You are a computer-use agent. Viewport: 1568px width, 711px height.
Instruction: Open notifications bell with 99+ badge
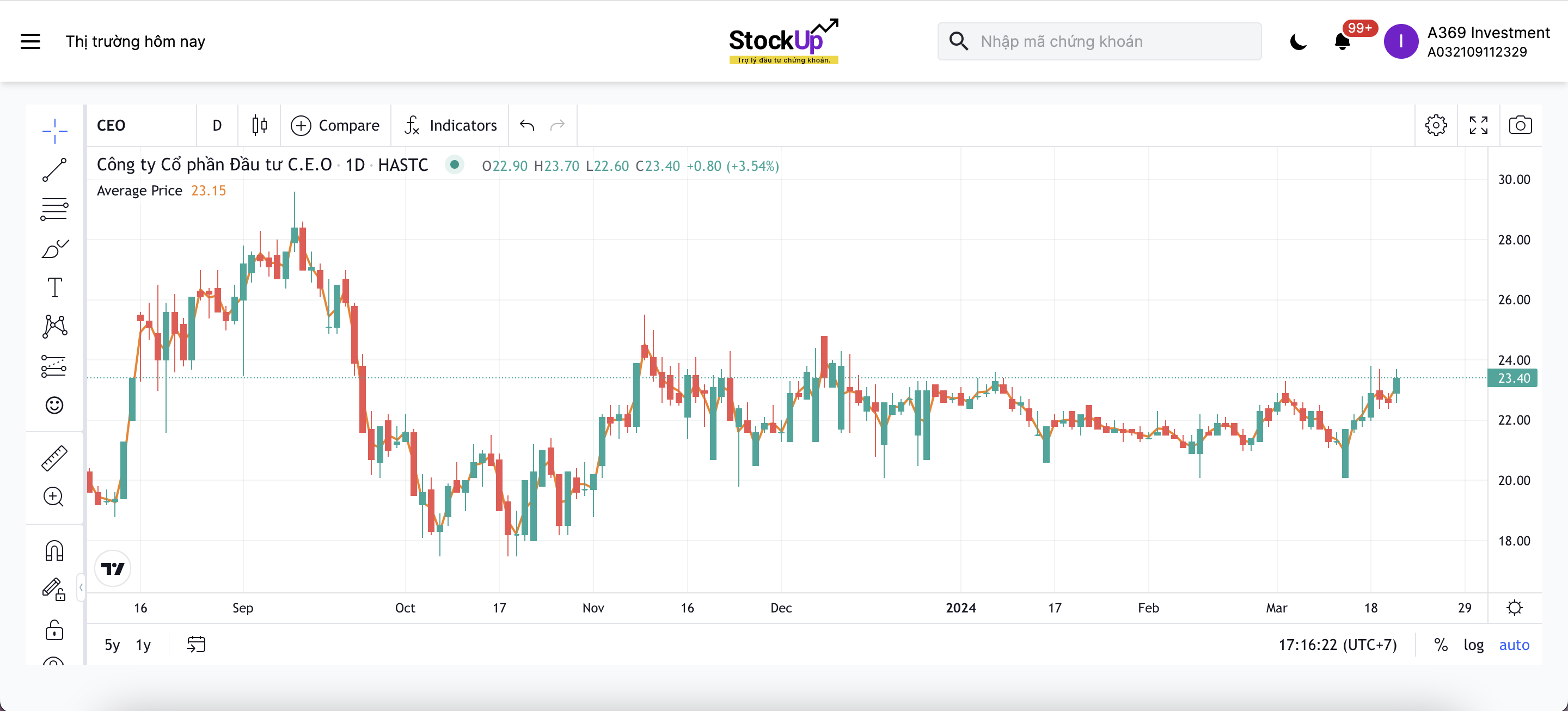[x=1342, y=41]
